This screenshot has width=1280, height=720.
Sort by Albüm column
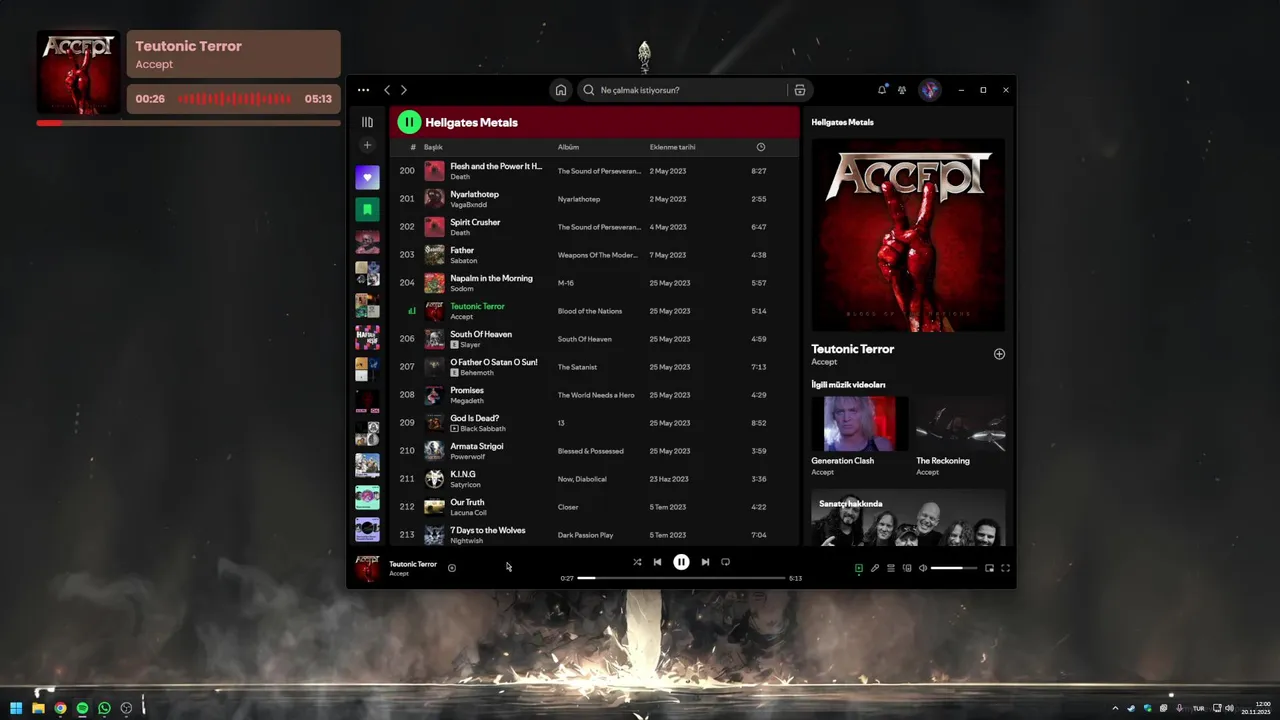[568, 147]
